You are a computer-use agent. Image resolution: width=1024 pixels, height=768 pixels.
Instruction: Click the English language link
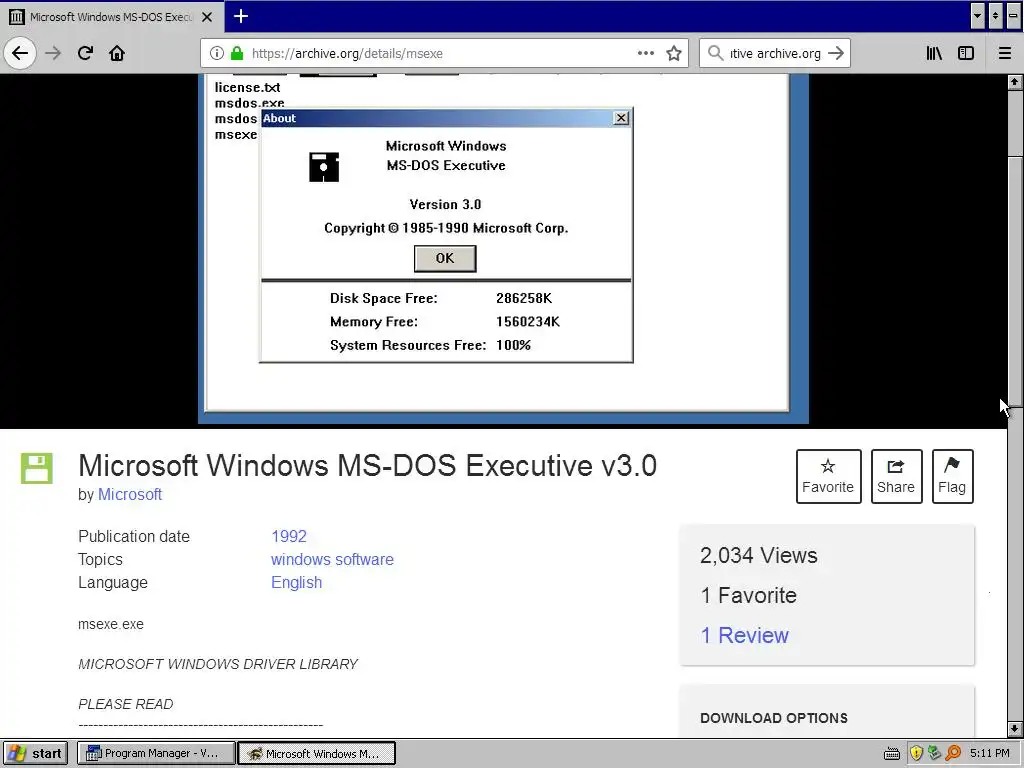(296, 583)
